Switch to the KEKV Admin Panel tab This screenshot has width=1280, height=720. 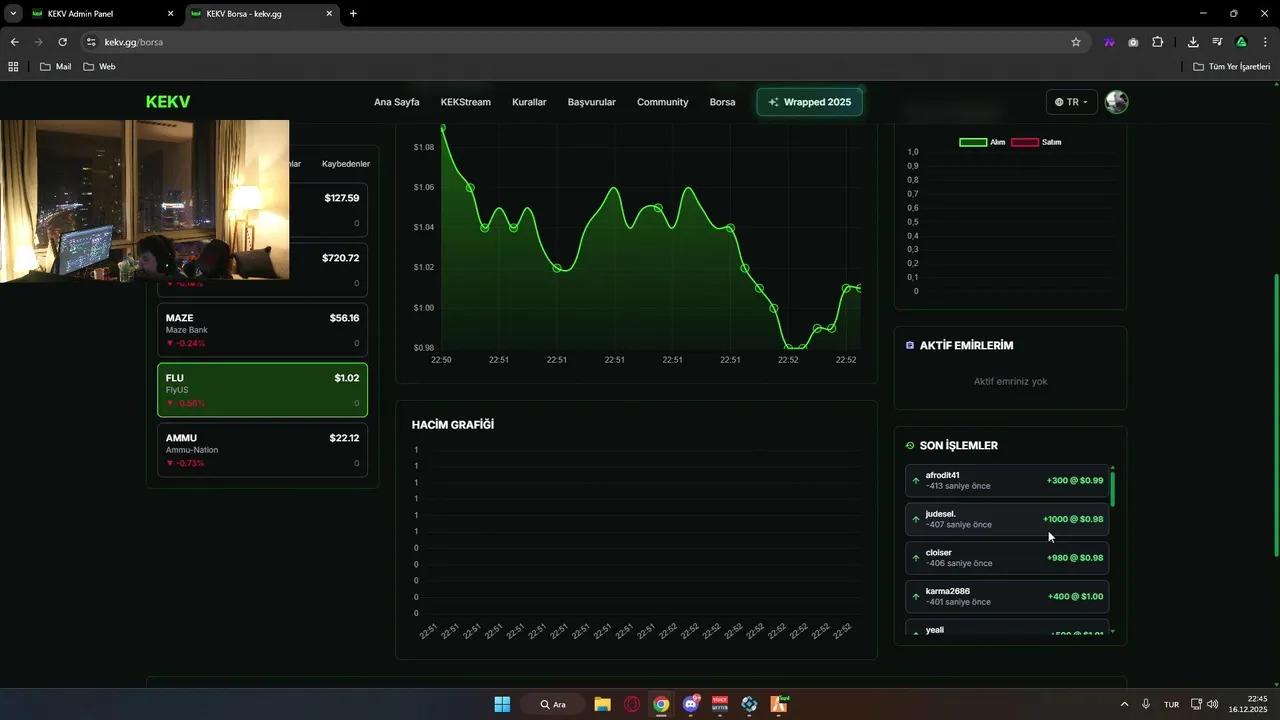coord(100,14)
